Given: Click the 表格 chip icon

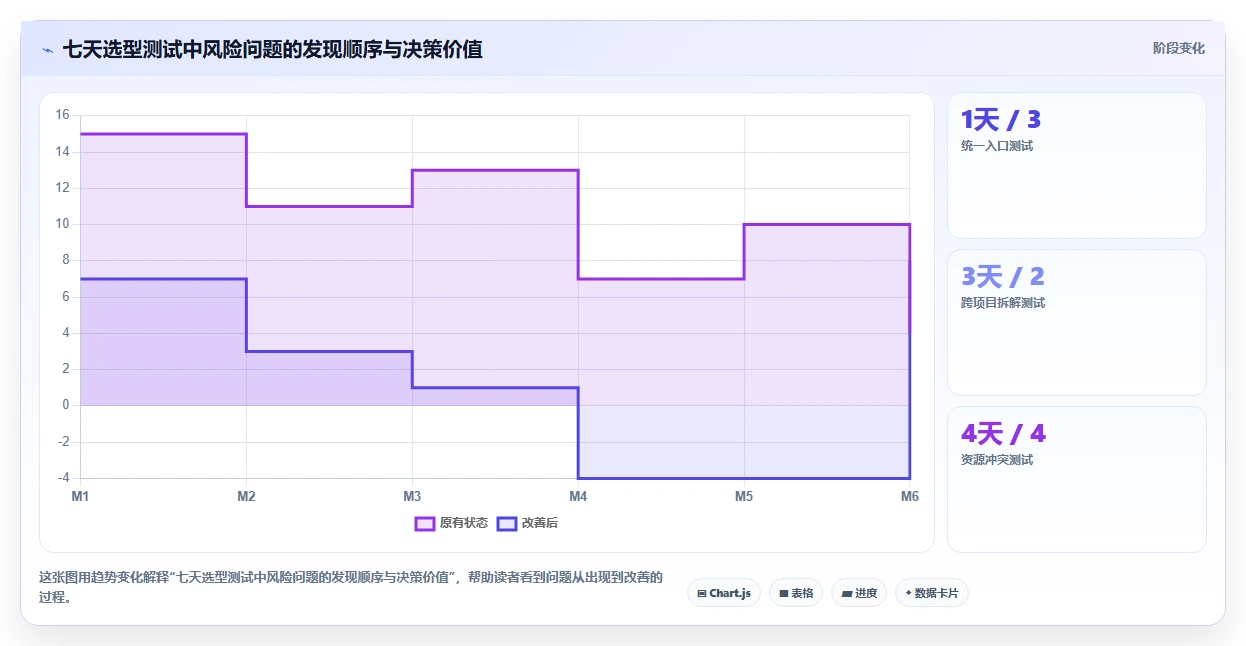Looking at the screenshot, I should pos(784,593).
